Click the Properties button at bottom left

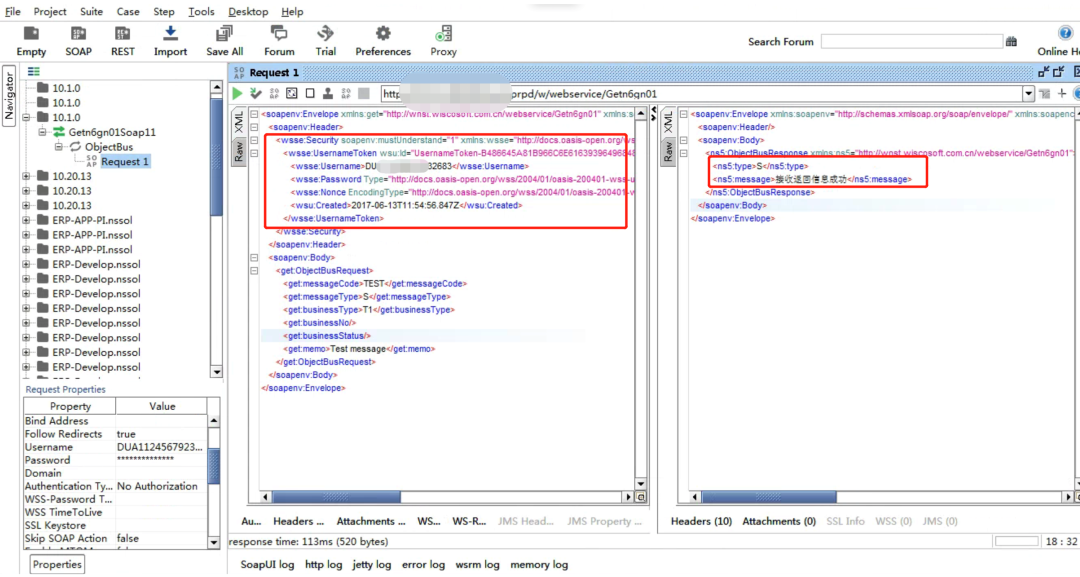[x=57, y=565]
